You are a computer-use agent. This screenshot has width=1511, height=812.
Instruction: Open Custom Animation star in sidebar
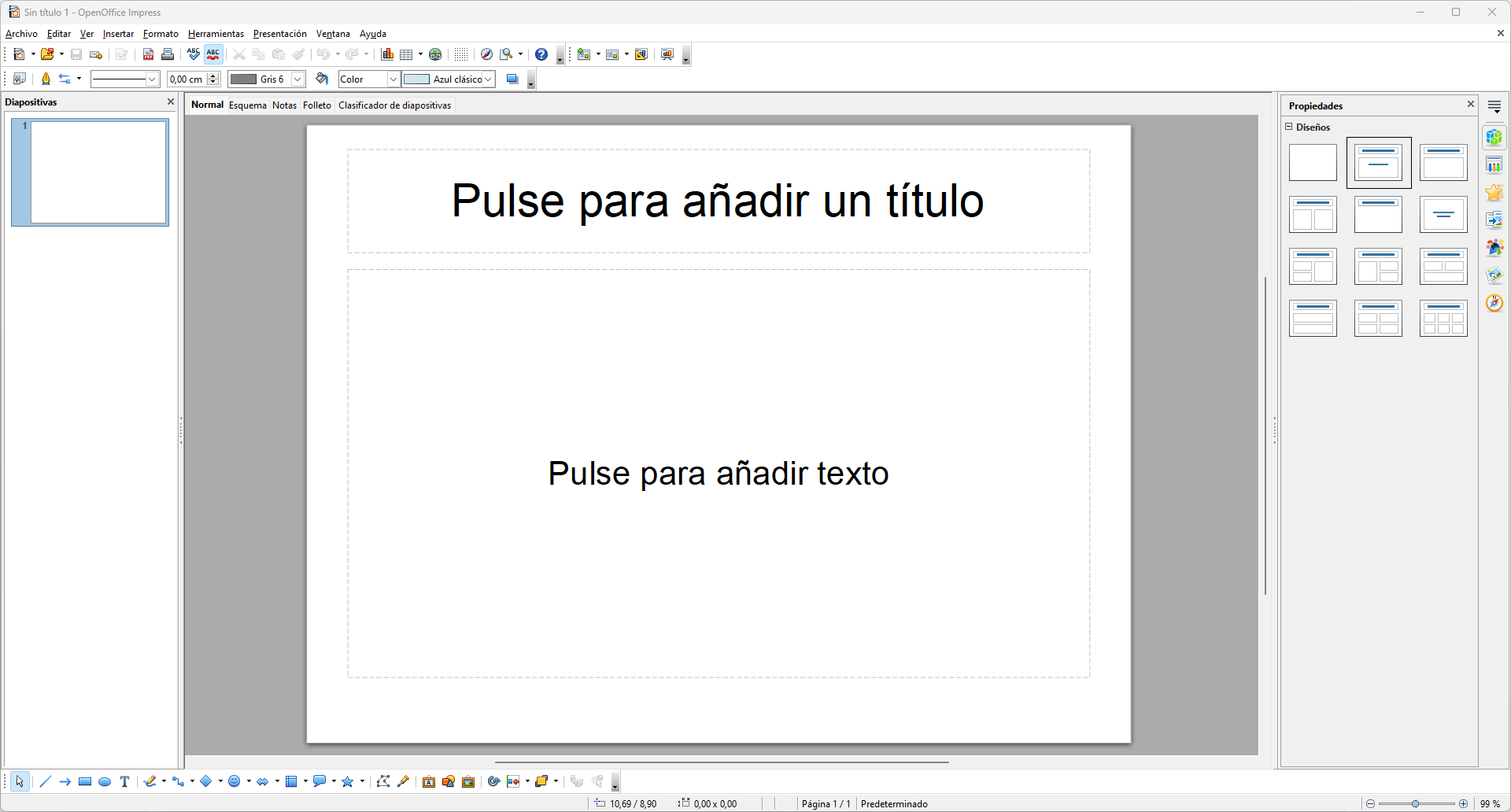click(x=1494, y=193)
